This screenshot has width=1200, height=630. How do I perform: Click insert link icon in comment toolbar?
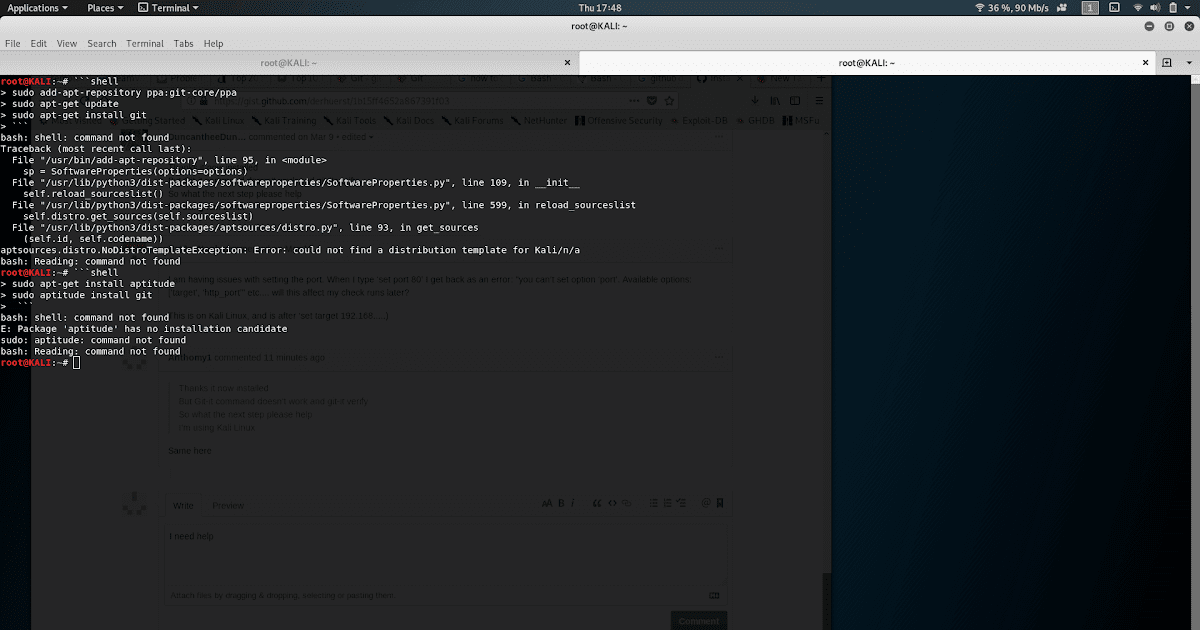click(x=627, y=503)
